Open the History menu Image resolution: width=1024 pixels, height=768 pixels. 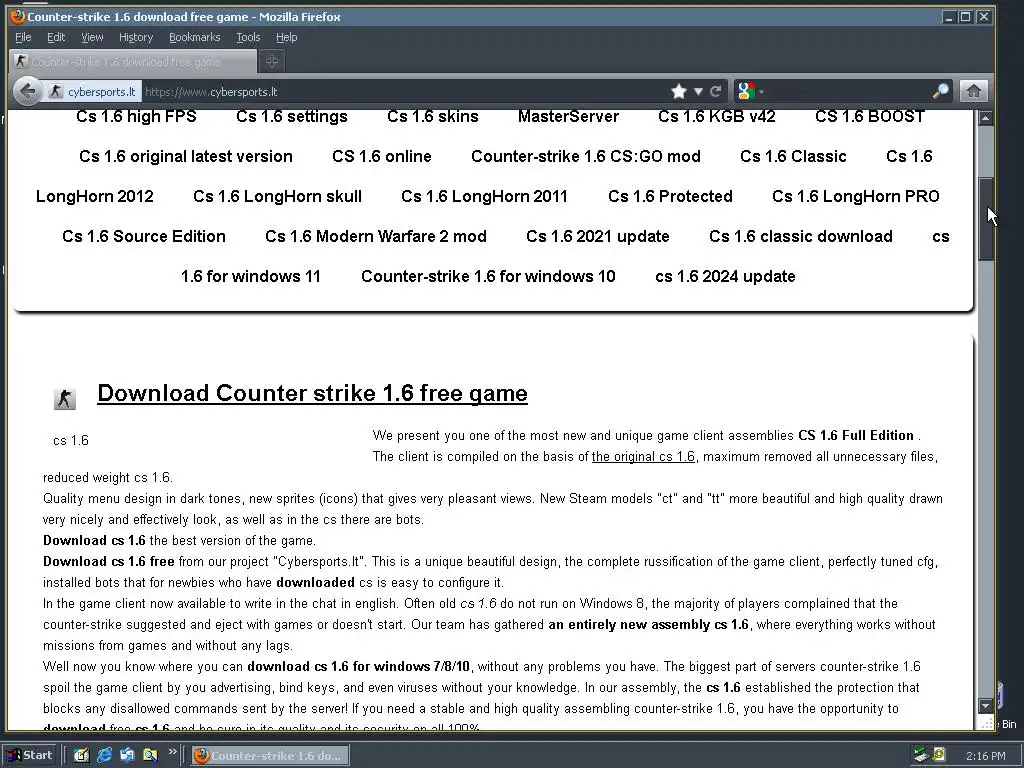(x=136, y=37)
